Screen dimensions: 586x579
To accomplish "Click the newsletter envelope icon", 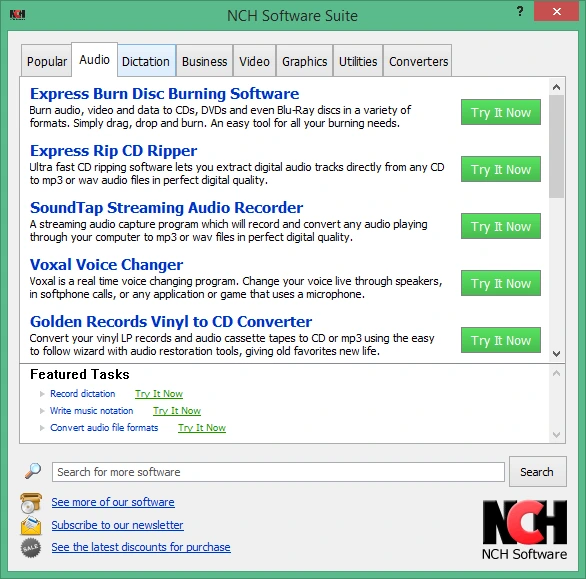I will 31,525.
